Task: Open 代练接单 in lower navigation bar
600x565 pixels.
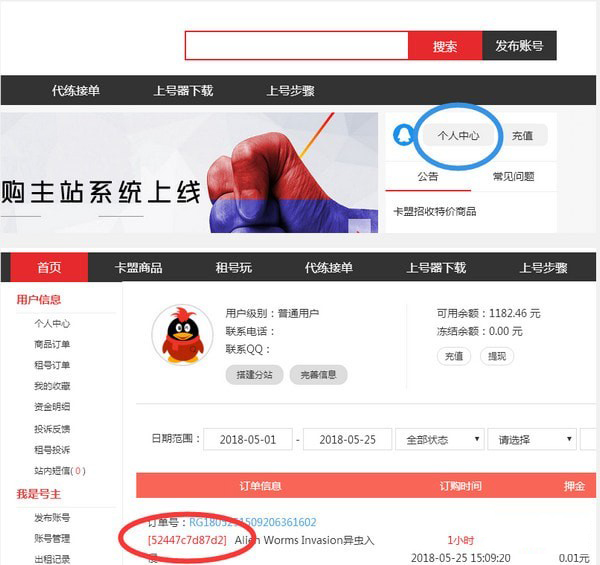Action: click(x=329, y=267)
